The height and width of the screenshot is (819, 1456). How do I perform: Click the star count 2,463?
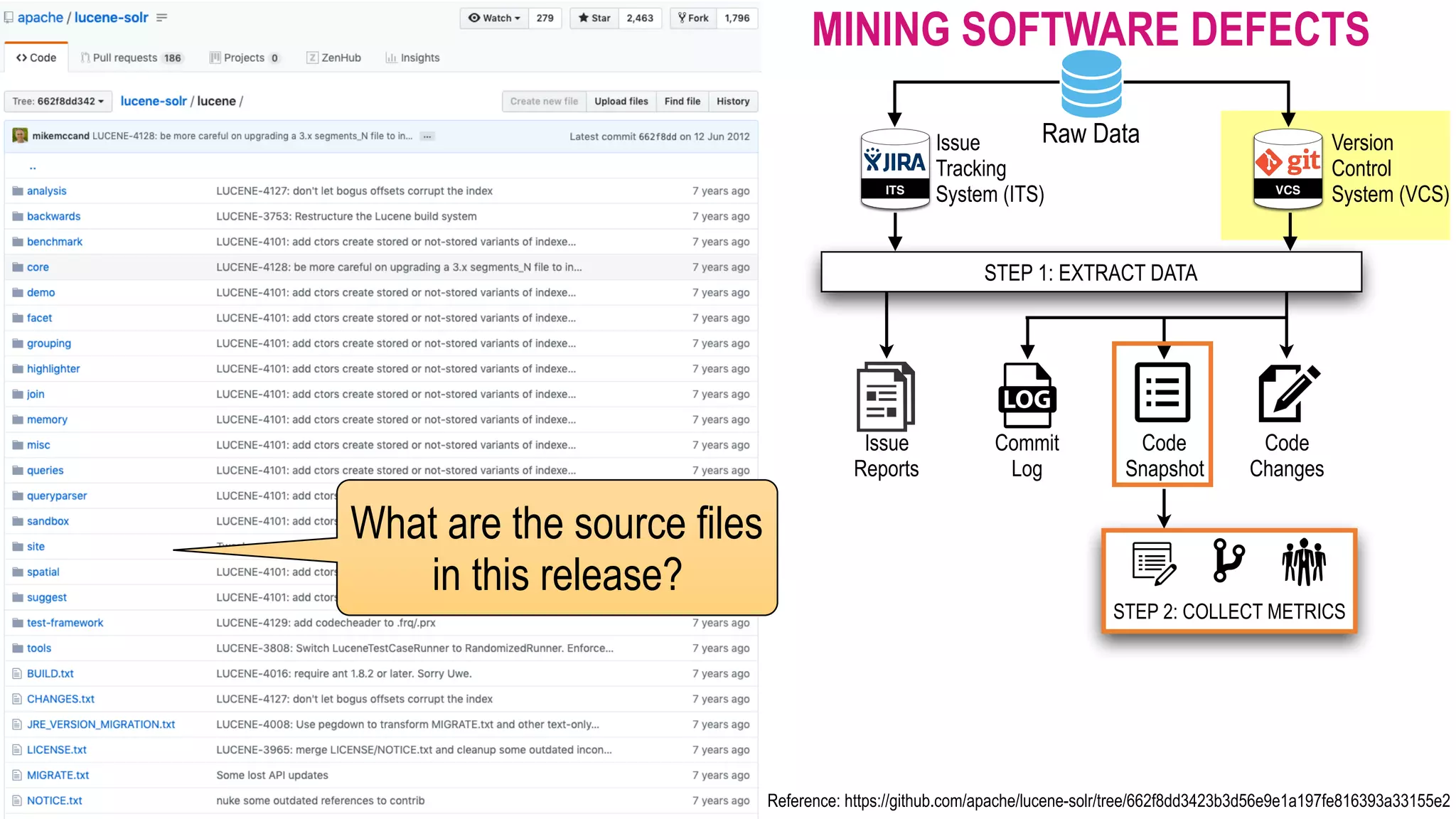tap(640, 18)
